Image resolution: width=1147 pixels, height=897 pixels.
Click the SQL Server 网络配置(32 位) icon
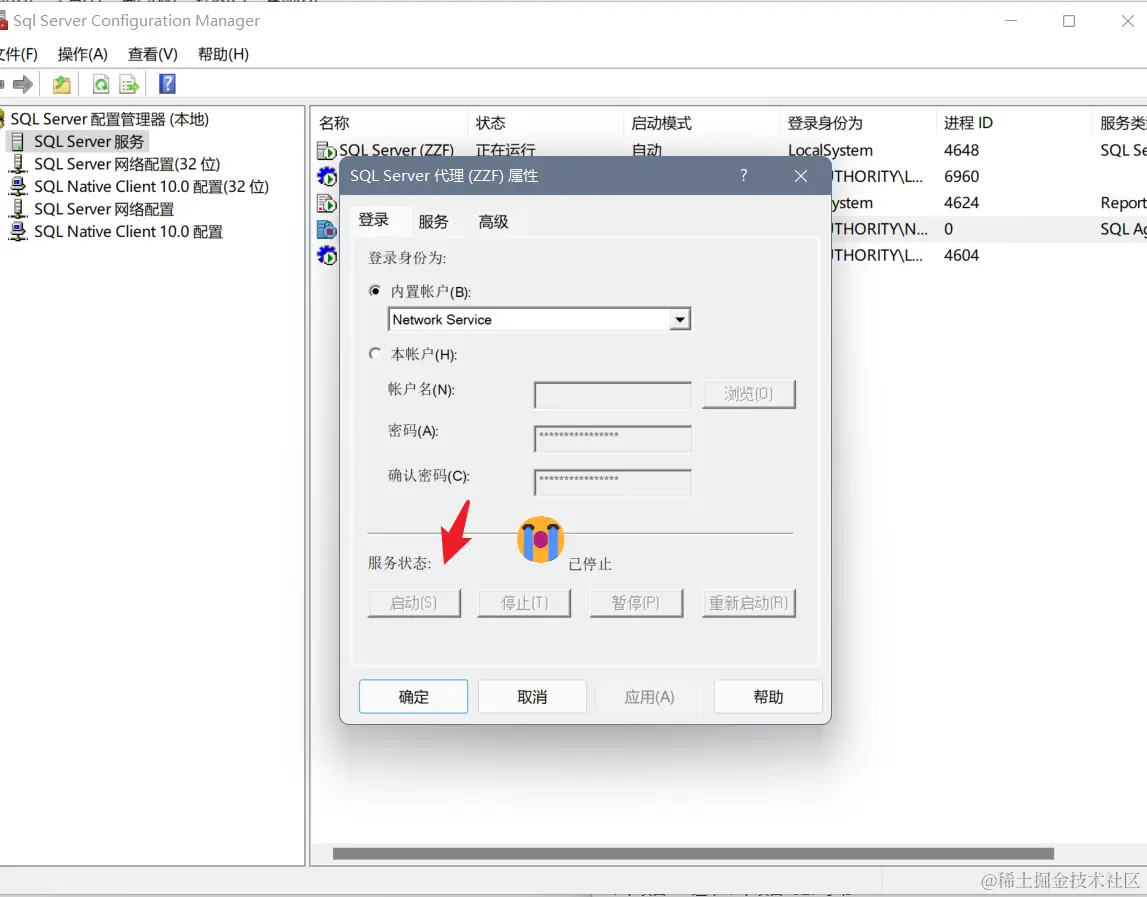pos(18,164)
